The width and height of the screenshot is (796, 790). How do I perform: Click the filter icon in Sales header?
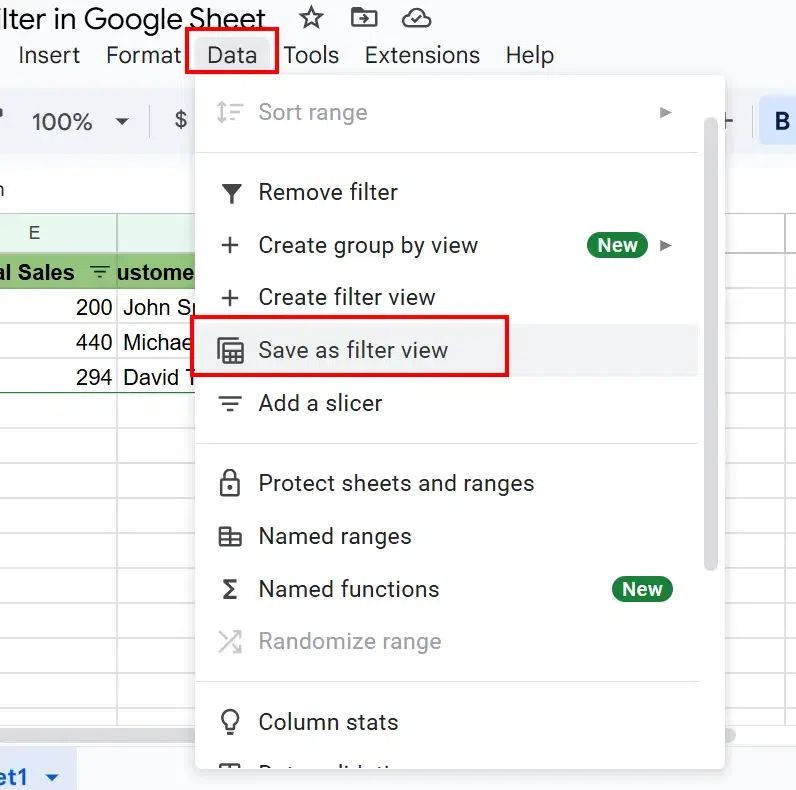click(99, 272)
